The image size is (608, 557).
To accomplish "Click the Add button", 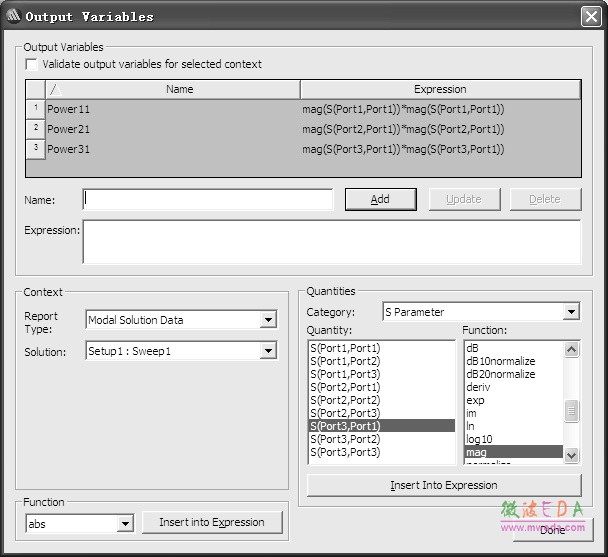I will tap(380, 199).
